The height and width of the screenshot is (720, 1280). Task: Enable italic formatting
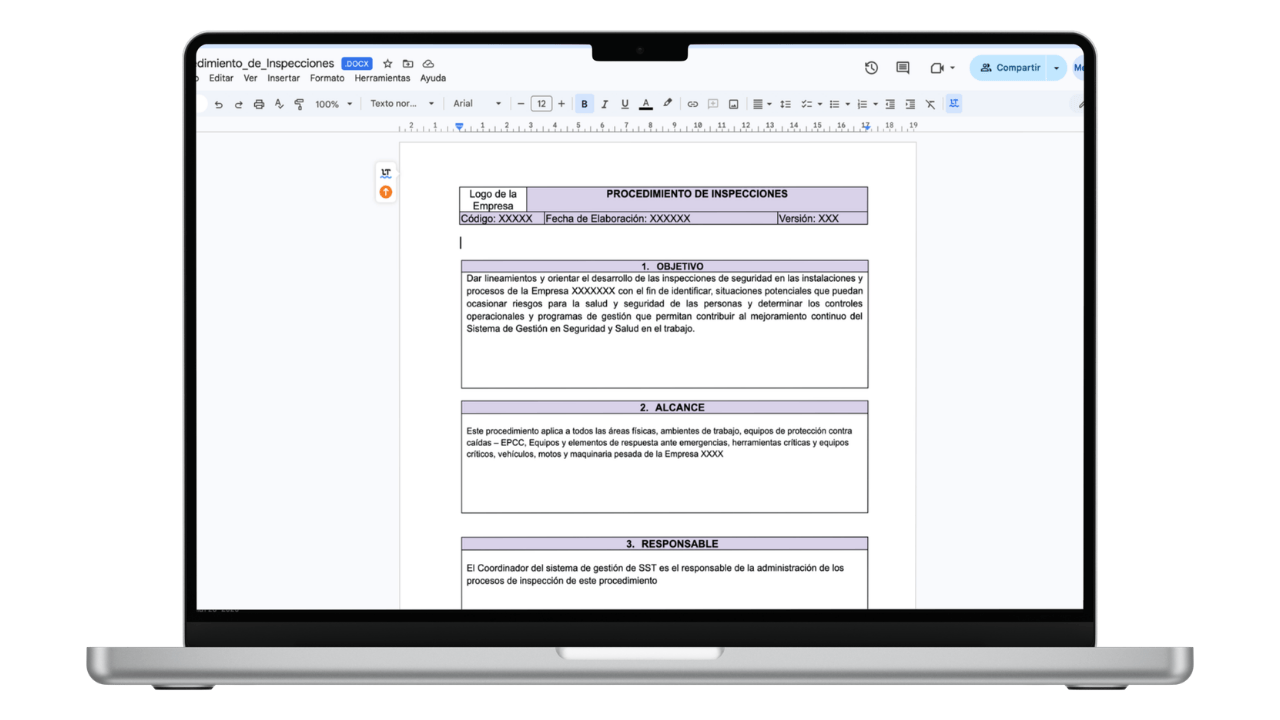(604, 103)
